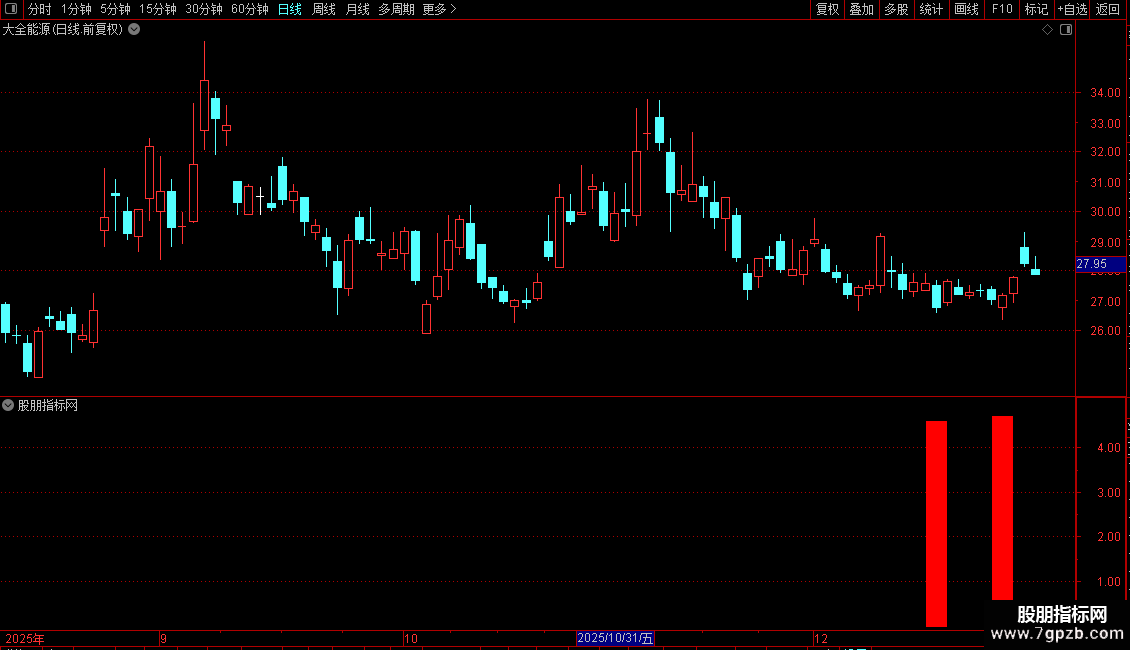1130x650 pixels.
Task: Open the 多股 multi-stock view
Action: click(x=897, y=9)
